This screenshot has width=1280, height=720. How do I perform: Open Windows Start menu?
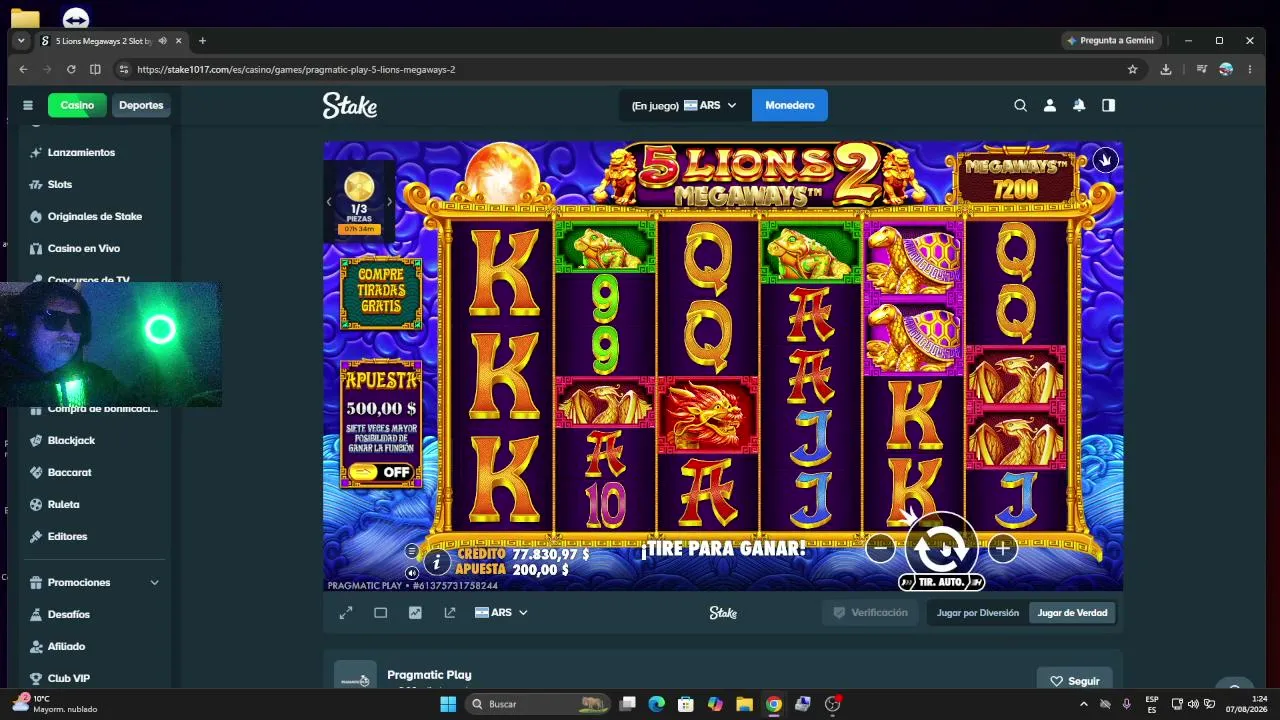[x=448, y=704]
